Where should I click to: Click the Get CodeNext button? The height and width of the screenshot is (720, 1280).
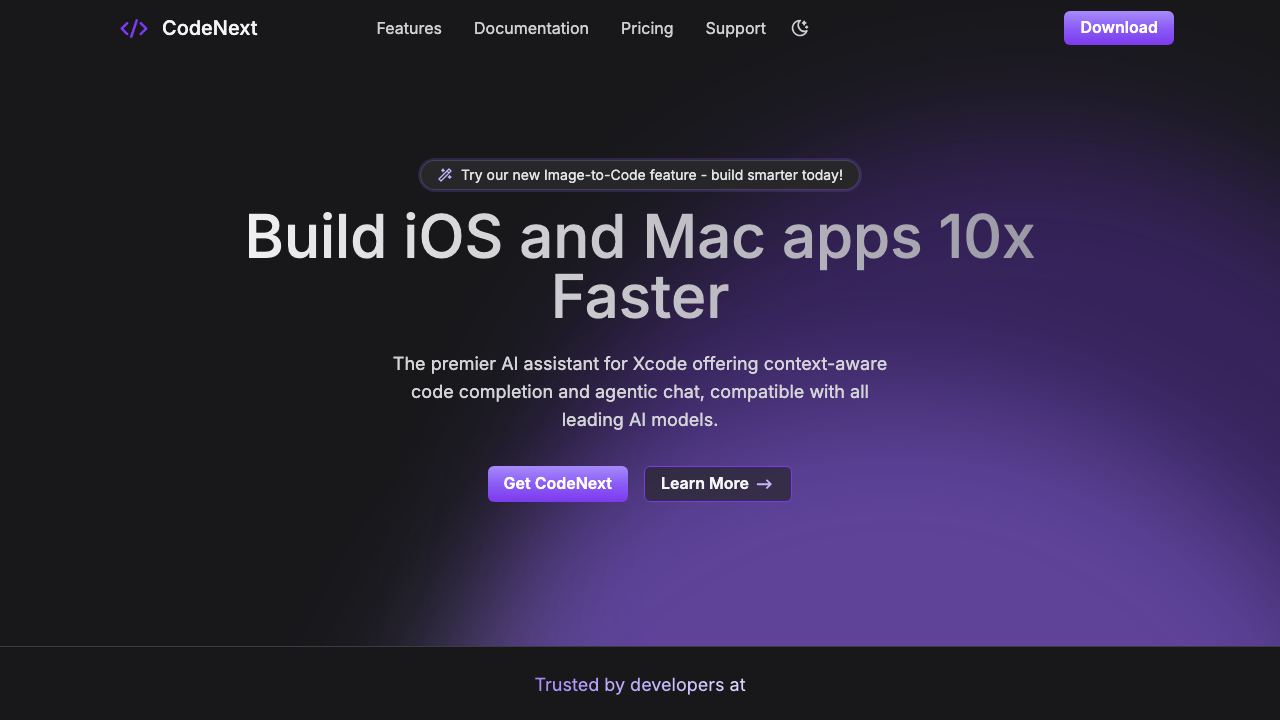coord(558,484)
